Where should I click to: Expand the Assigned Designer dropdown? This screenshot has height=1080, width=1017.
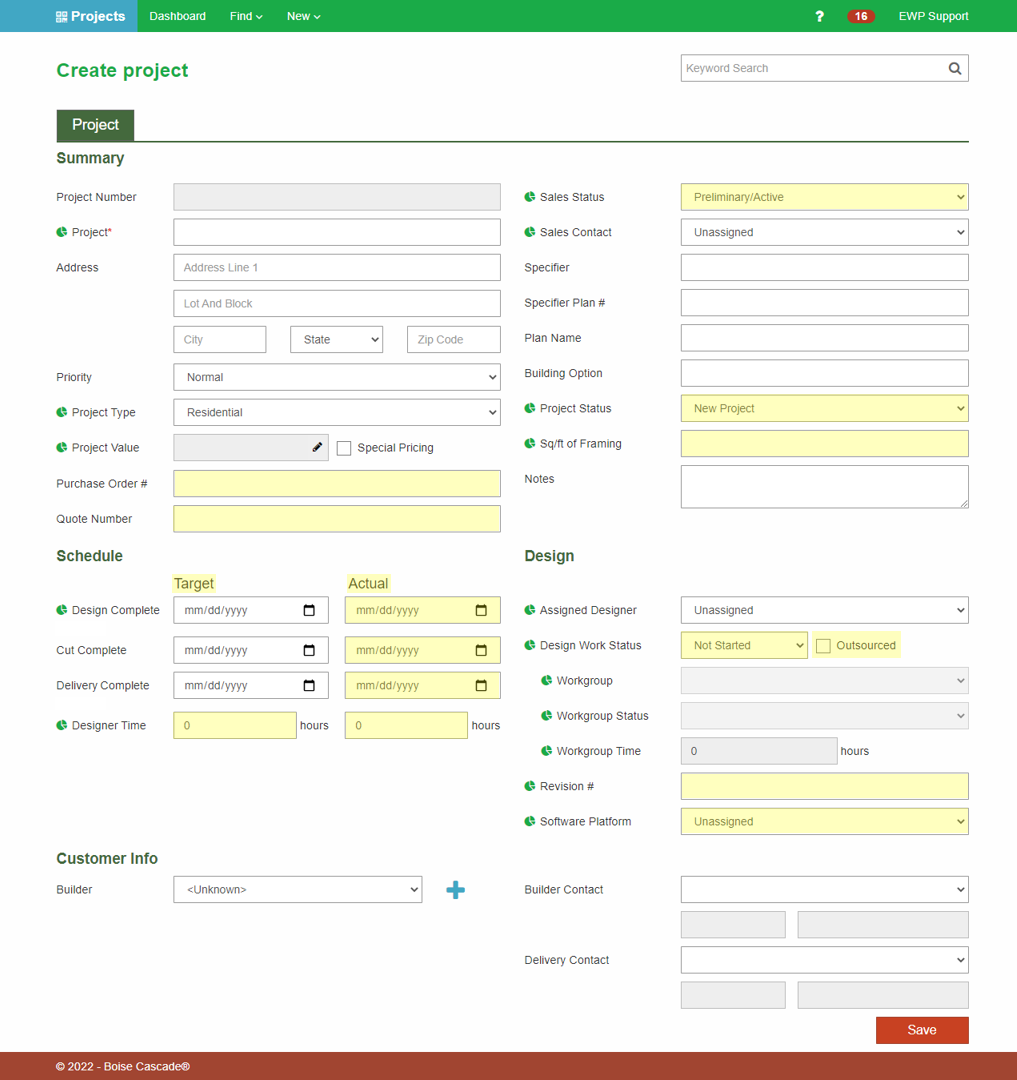pyautogui.click(x=824, y=610)
